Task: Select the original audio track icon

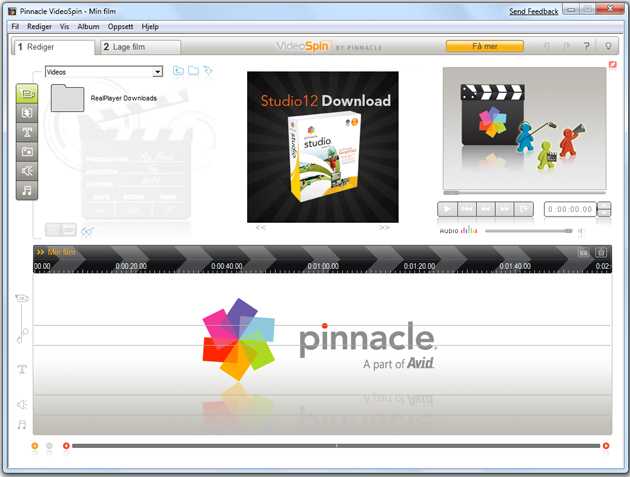Action: click(x=22, y=336)
